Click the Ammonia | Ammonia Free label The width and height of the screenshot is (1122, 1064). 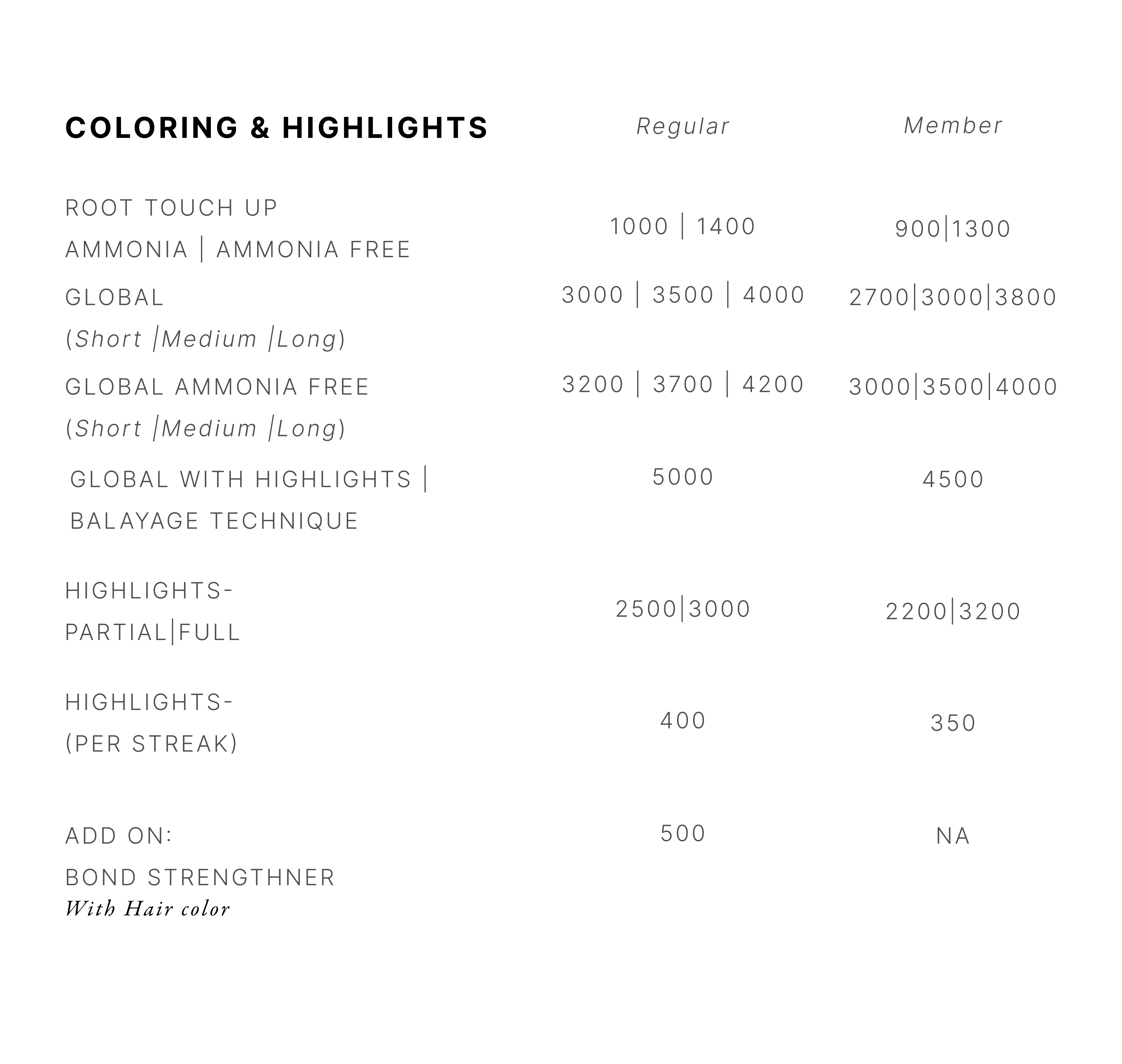[x=238, y=249]
